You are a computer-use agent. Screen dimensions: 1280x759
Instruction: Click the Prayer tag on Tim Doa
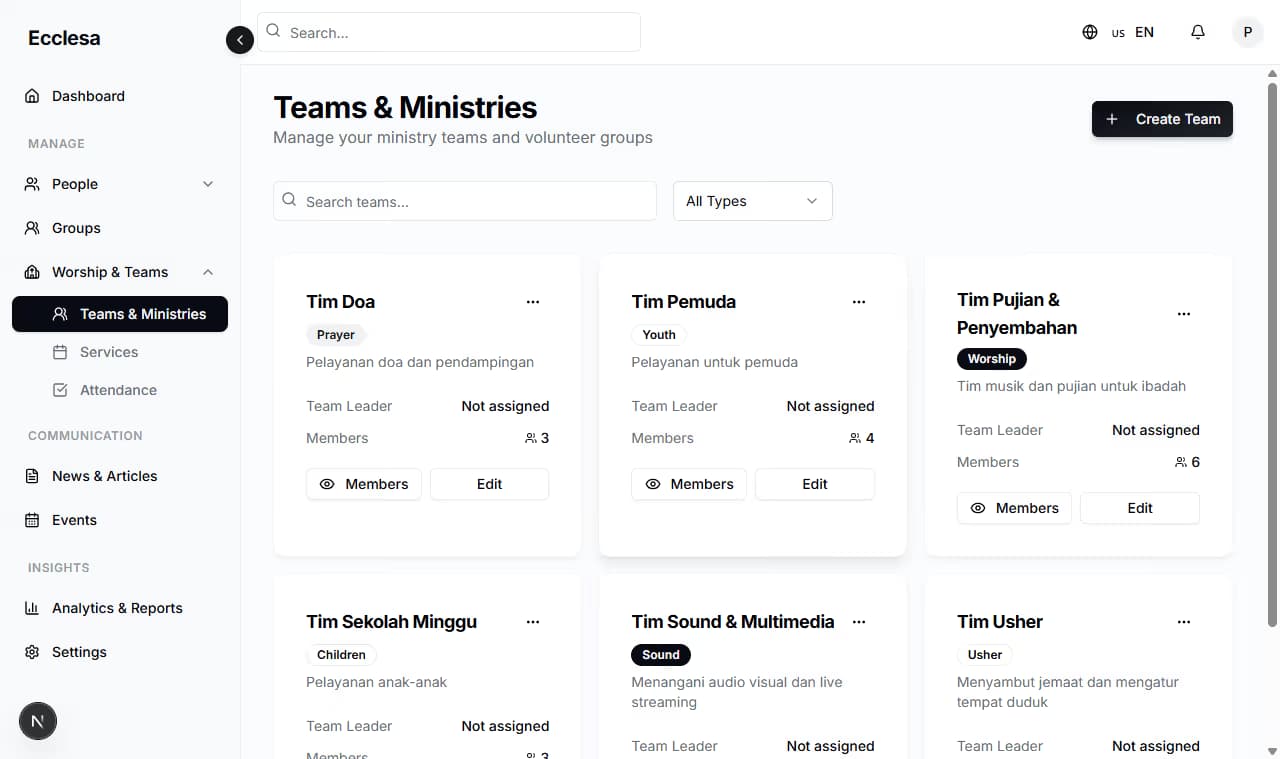click(336, 335)
